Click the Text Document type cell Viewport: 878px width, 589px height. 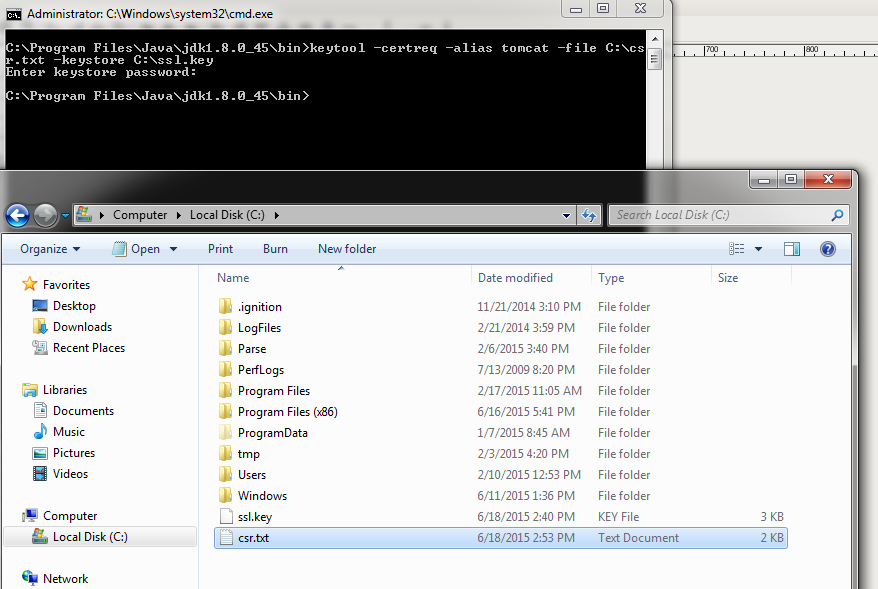(x=638, y=537)
